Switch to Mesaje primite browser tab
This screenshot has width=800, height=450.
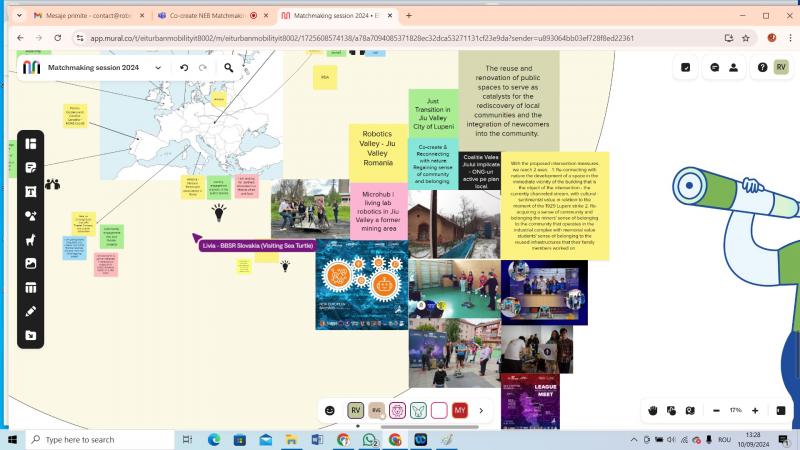click(80, 16)
